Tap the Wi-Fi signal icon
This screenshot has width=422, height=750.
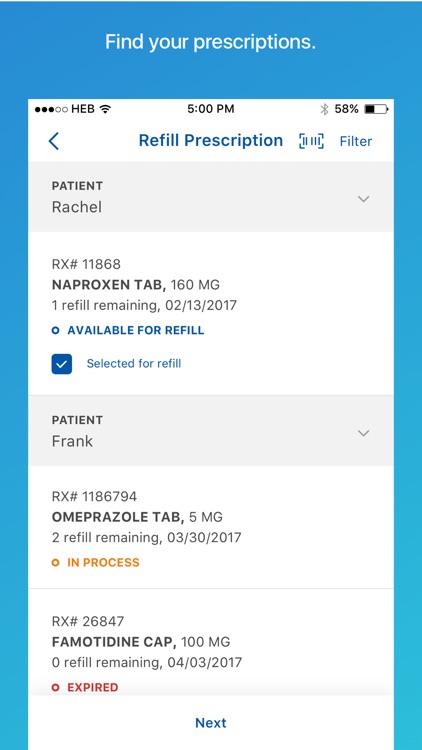pyautogui.click(x=105, y=110)
